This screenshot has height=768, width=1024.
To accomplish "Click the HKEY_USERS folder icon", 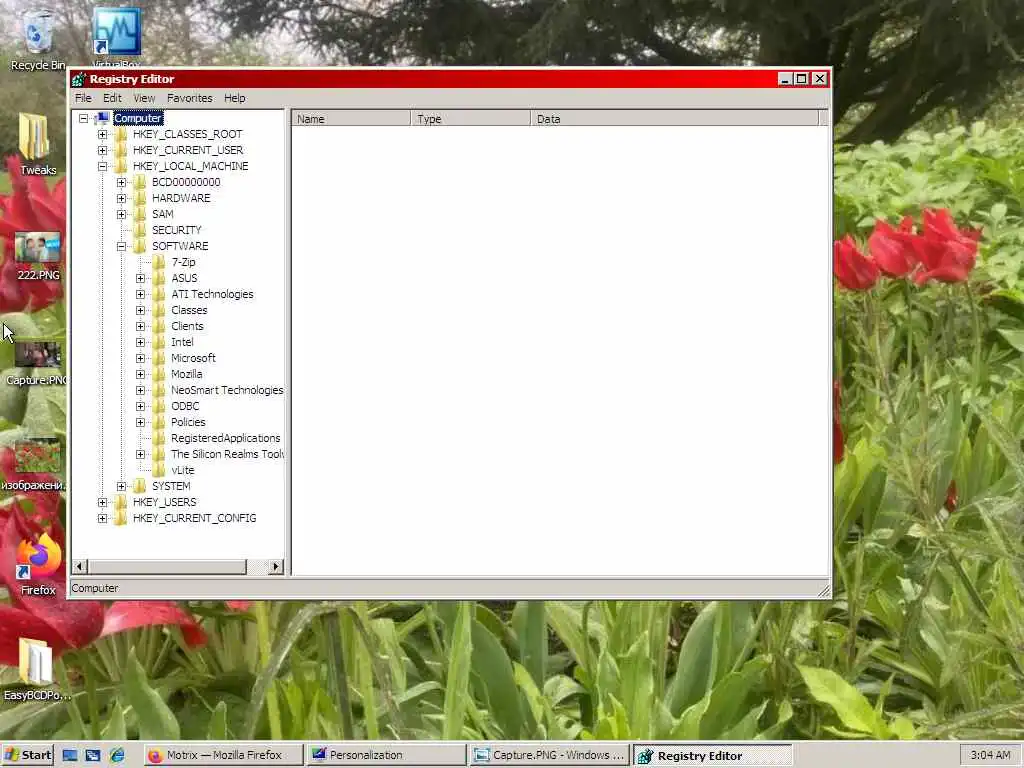I will point(120,502).
